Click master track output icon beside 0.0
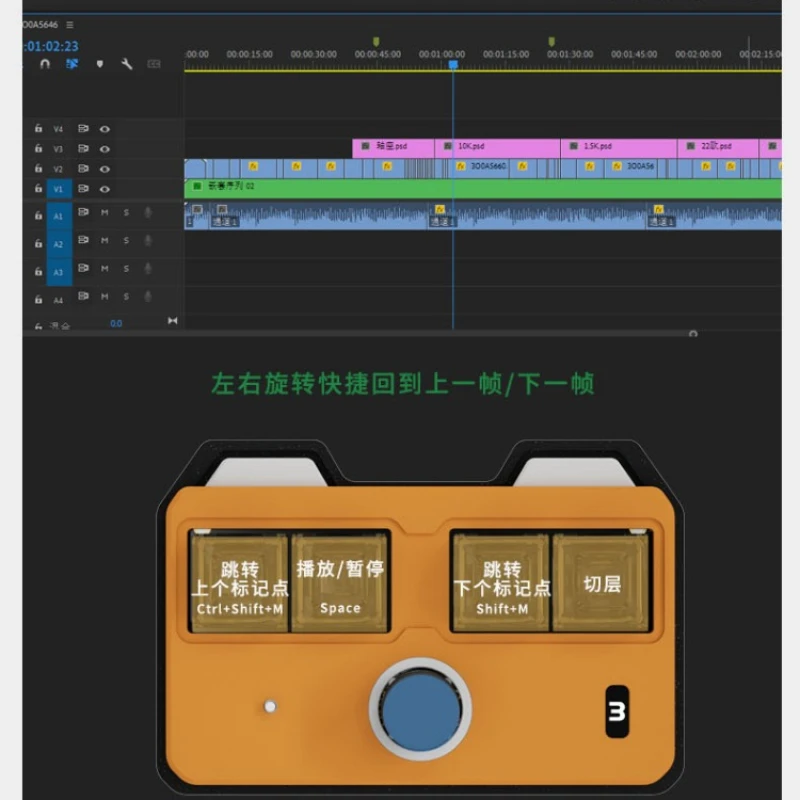 [172, 321]
